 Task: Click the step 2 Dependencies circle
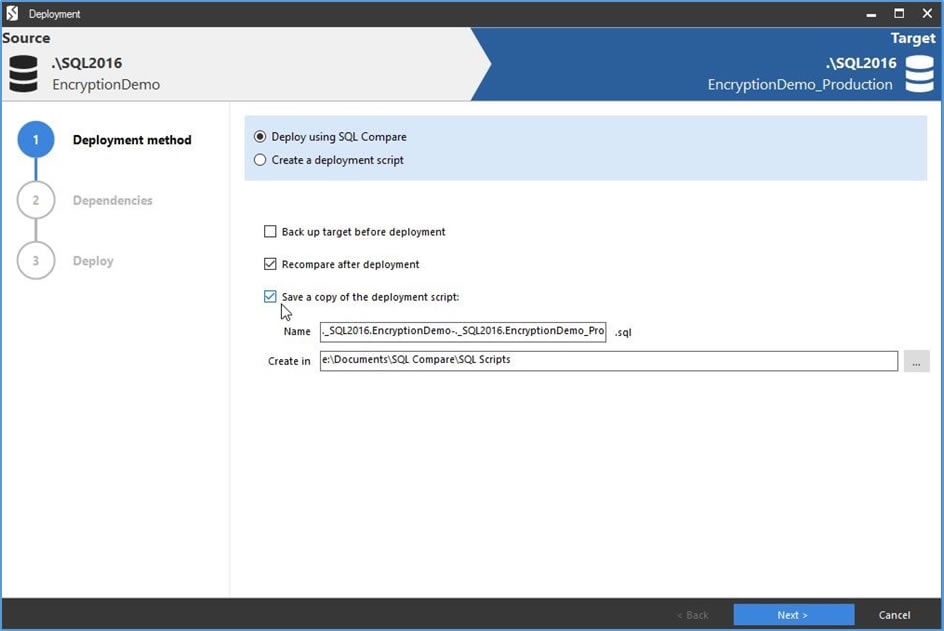[36, 200]
